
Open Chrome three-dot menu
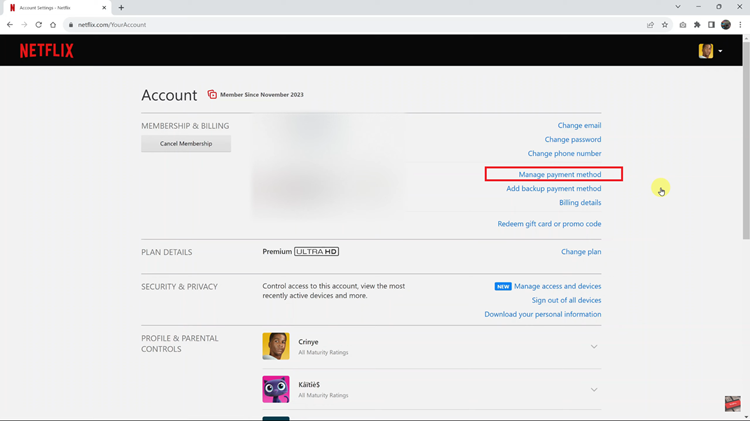(740, 25)
